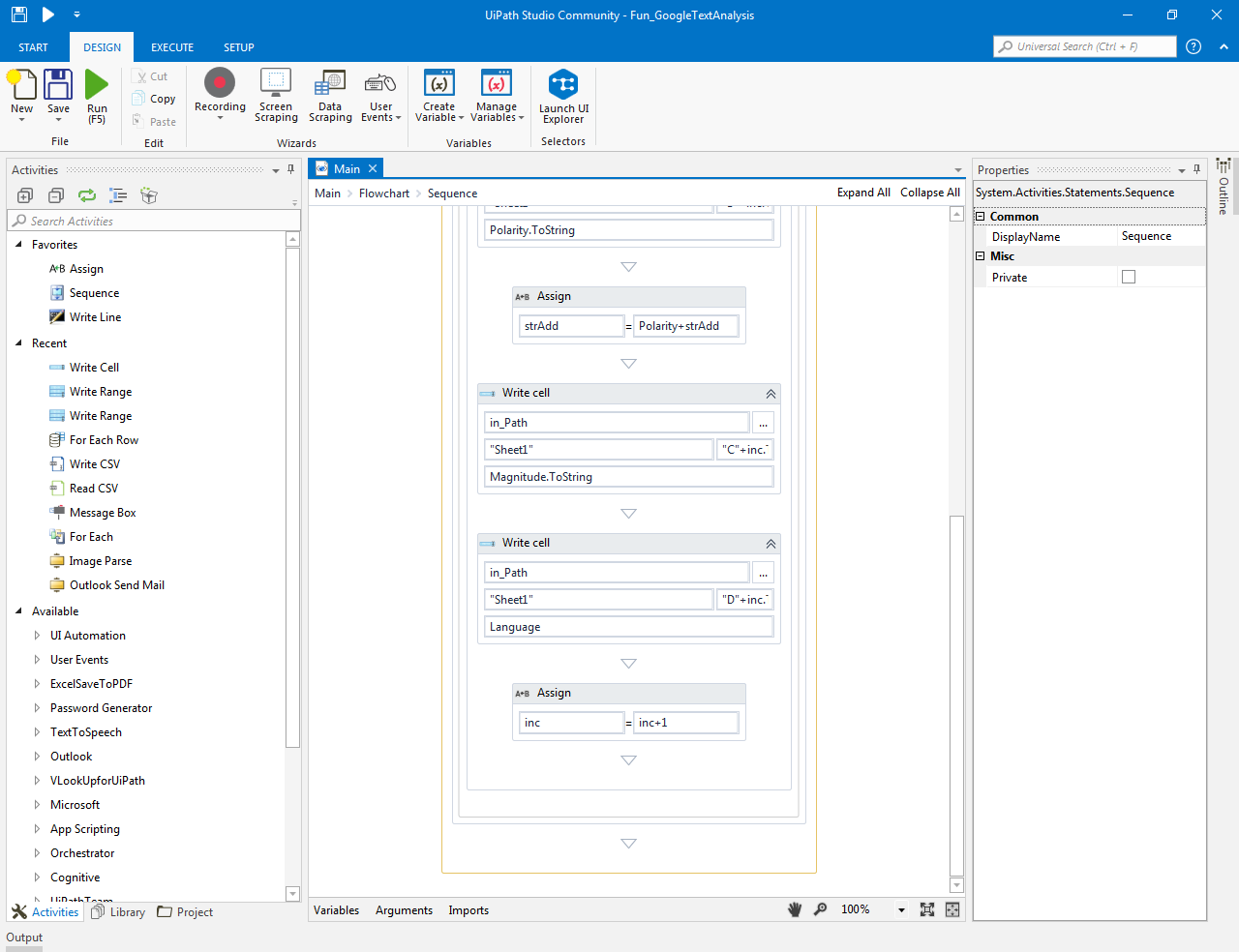The width and height of the screenshot is (1239, 952).
Task: Expand the UI Automation node
Action: click(x=37, y=636)
